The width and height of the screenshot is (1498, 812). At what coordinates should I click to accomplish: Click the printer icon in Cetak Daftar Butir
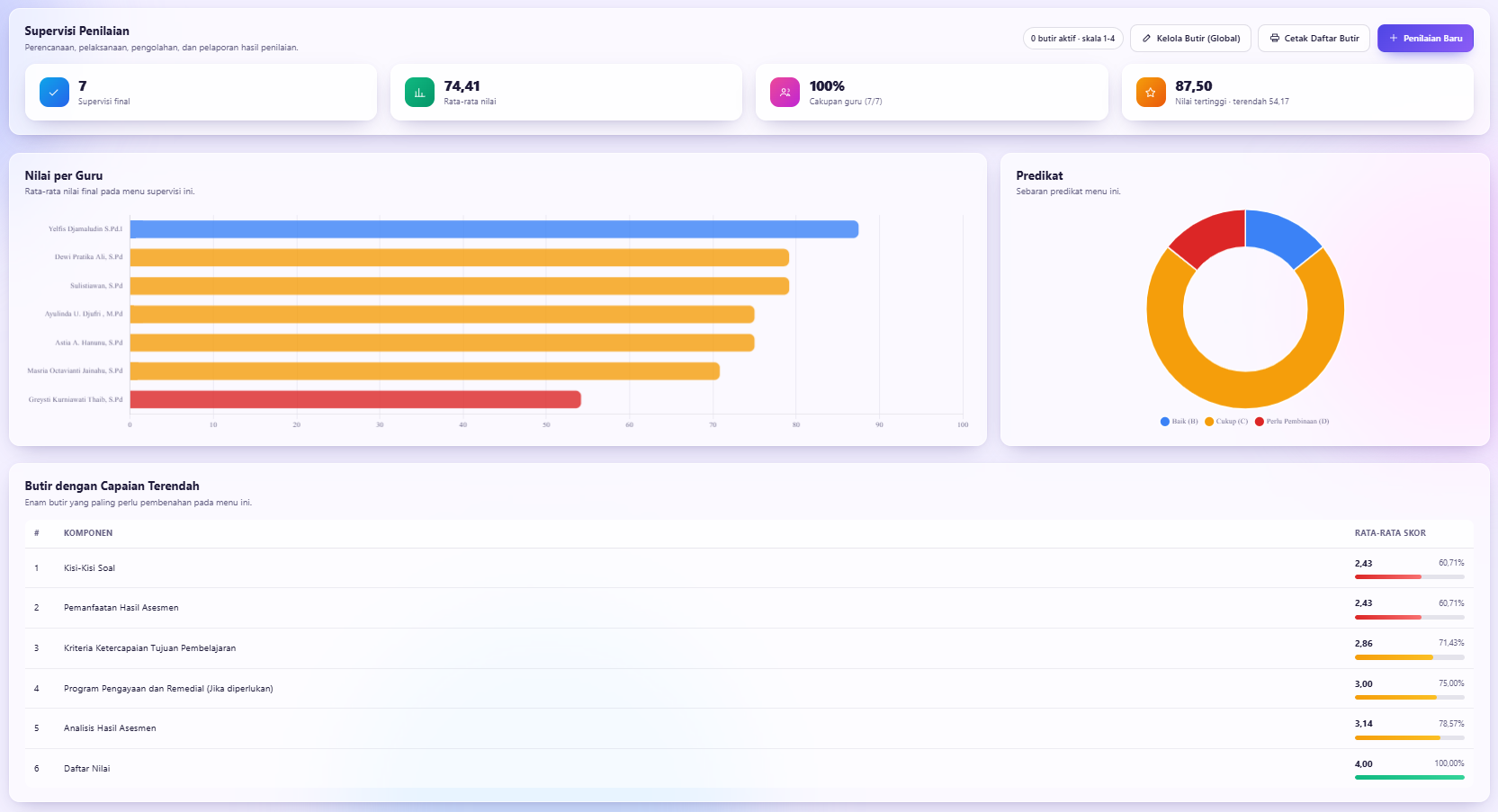tap(1274, 39)
